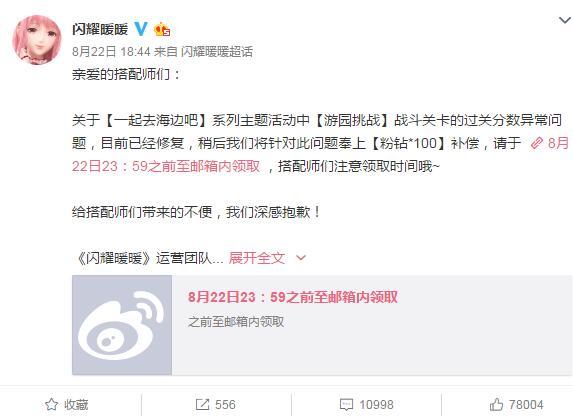Open the post options chevron menu
The height and width of the screenshot is (420, 573).
566,20
